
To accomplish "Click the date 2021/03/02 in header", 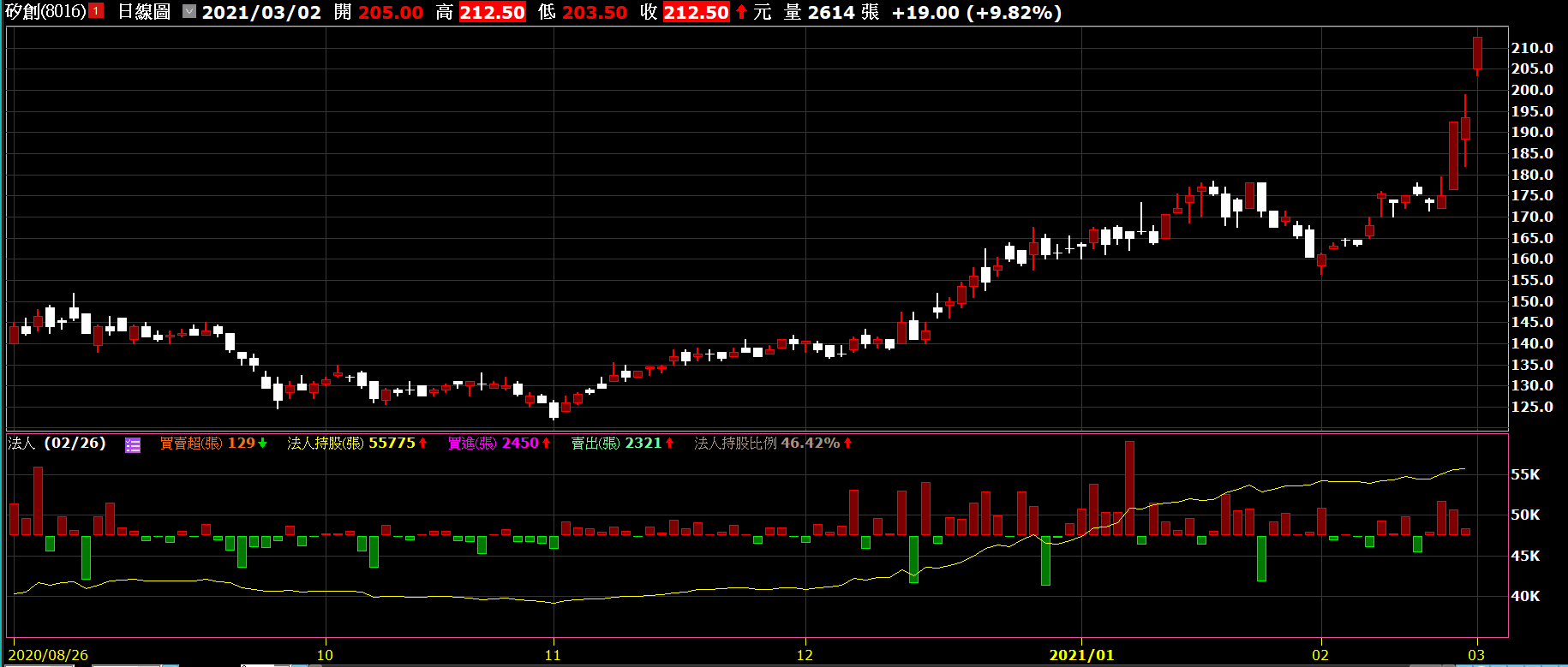I will (261, 12).
